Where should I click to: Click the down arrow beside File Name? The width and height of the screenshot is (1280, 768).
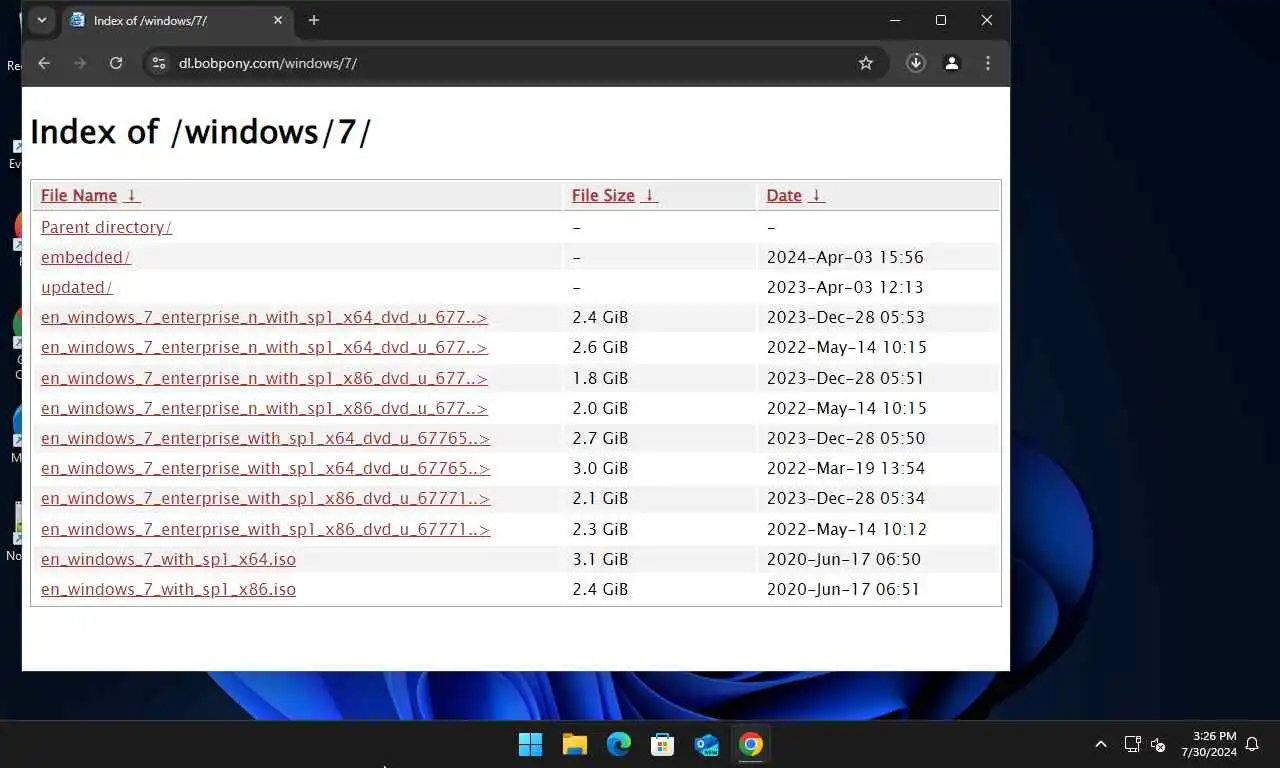click(x=133, y=195)
